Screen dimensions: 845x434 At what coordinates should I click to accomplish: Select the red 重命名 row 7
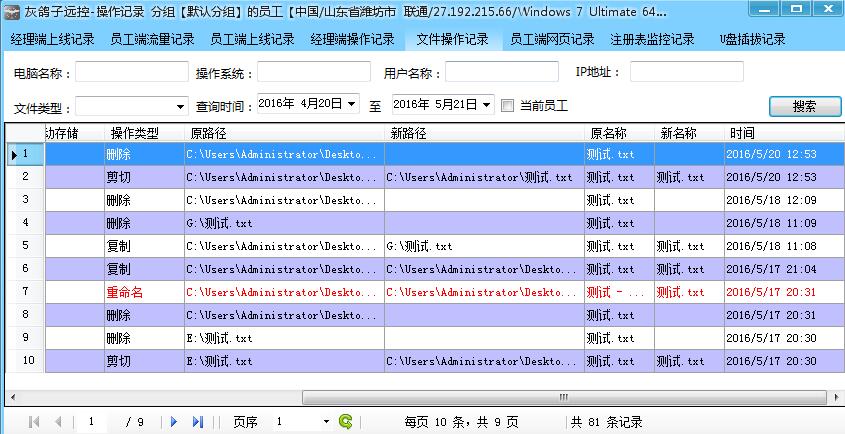pyautogui.click(x=125, y=292)
